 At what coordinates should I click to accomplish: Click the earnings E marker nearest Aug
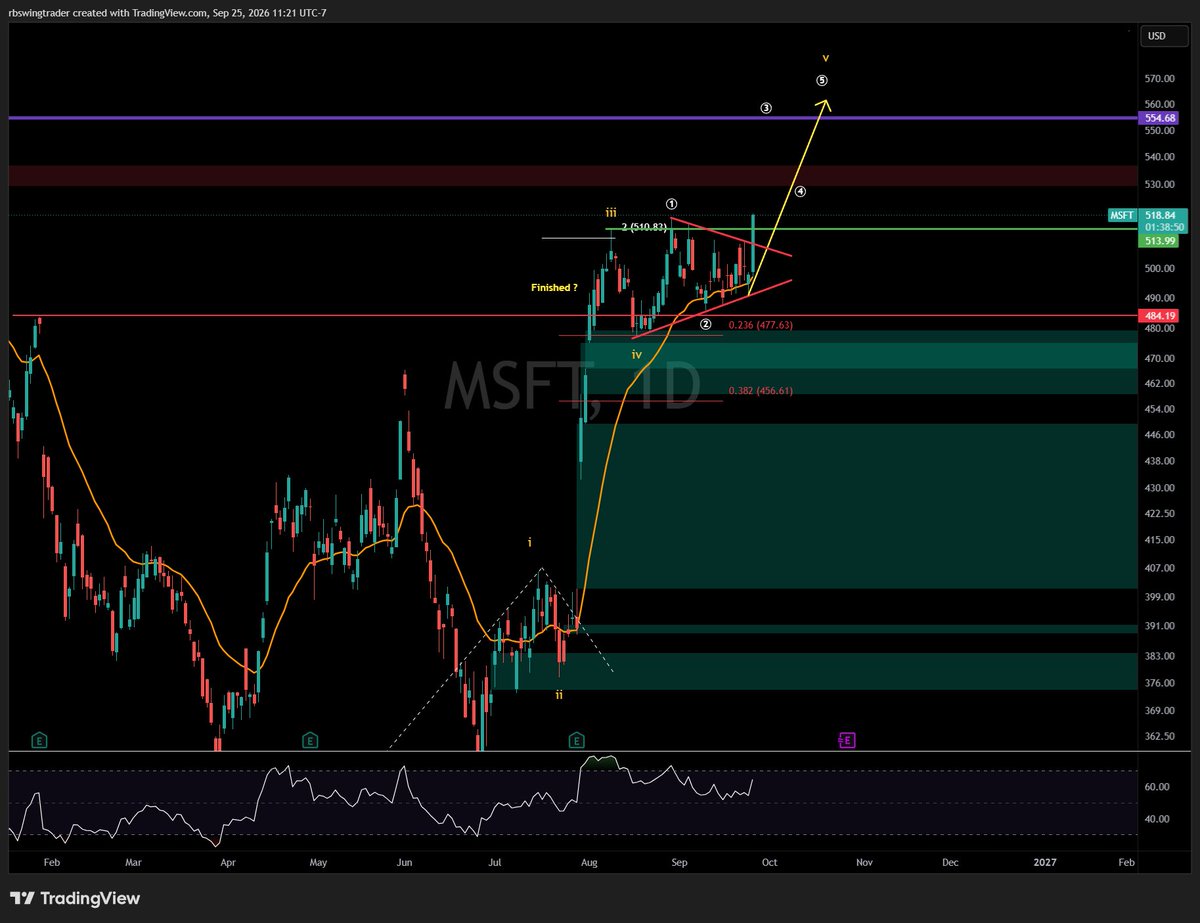tap(577, 740)
